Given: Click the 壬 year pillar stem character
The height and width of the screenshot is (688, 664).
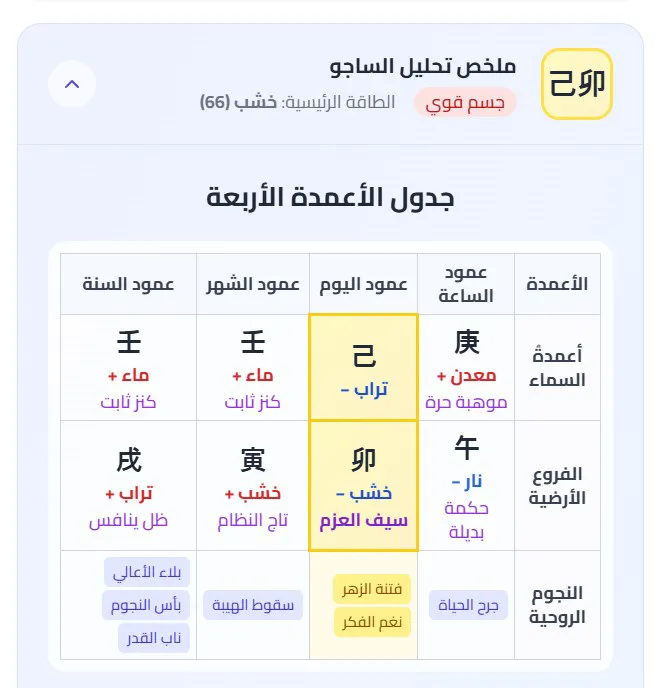Looking at the screenshot, I should 129,343.
